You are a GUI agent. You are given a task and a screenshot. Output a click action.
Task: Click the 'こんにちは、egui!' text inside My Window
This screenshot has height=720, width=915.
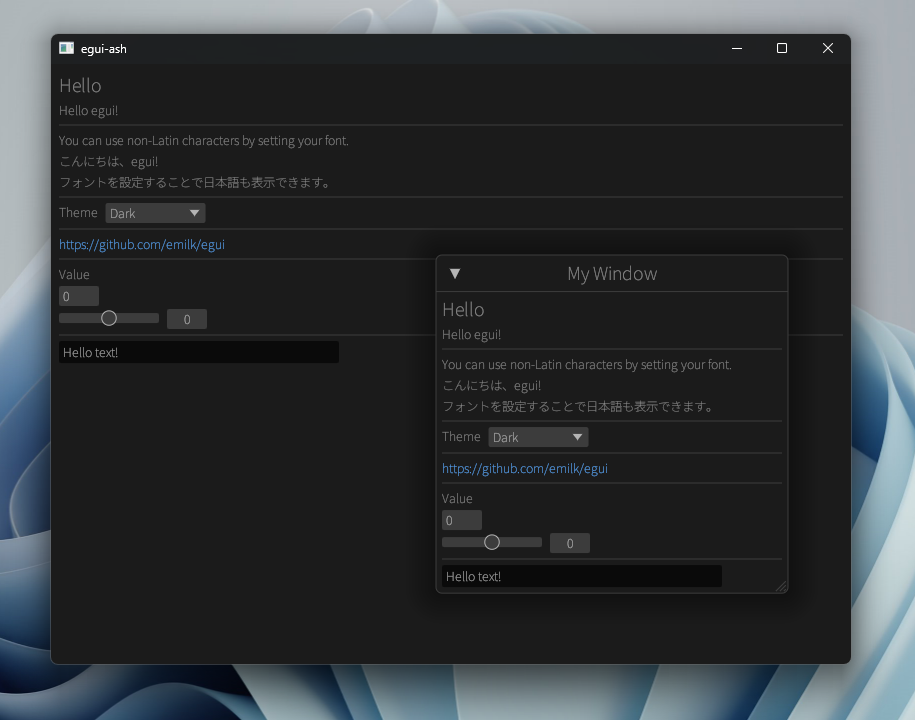click(491, 386)
